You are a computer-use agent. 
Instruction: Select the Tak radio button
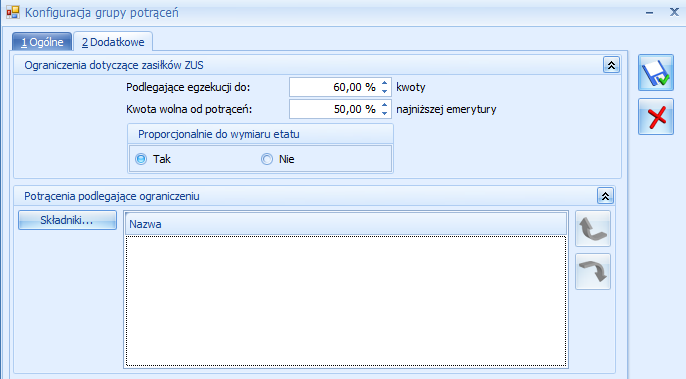pyautogui.click(x=141, y=159)
